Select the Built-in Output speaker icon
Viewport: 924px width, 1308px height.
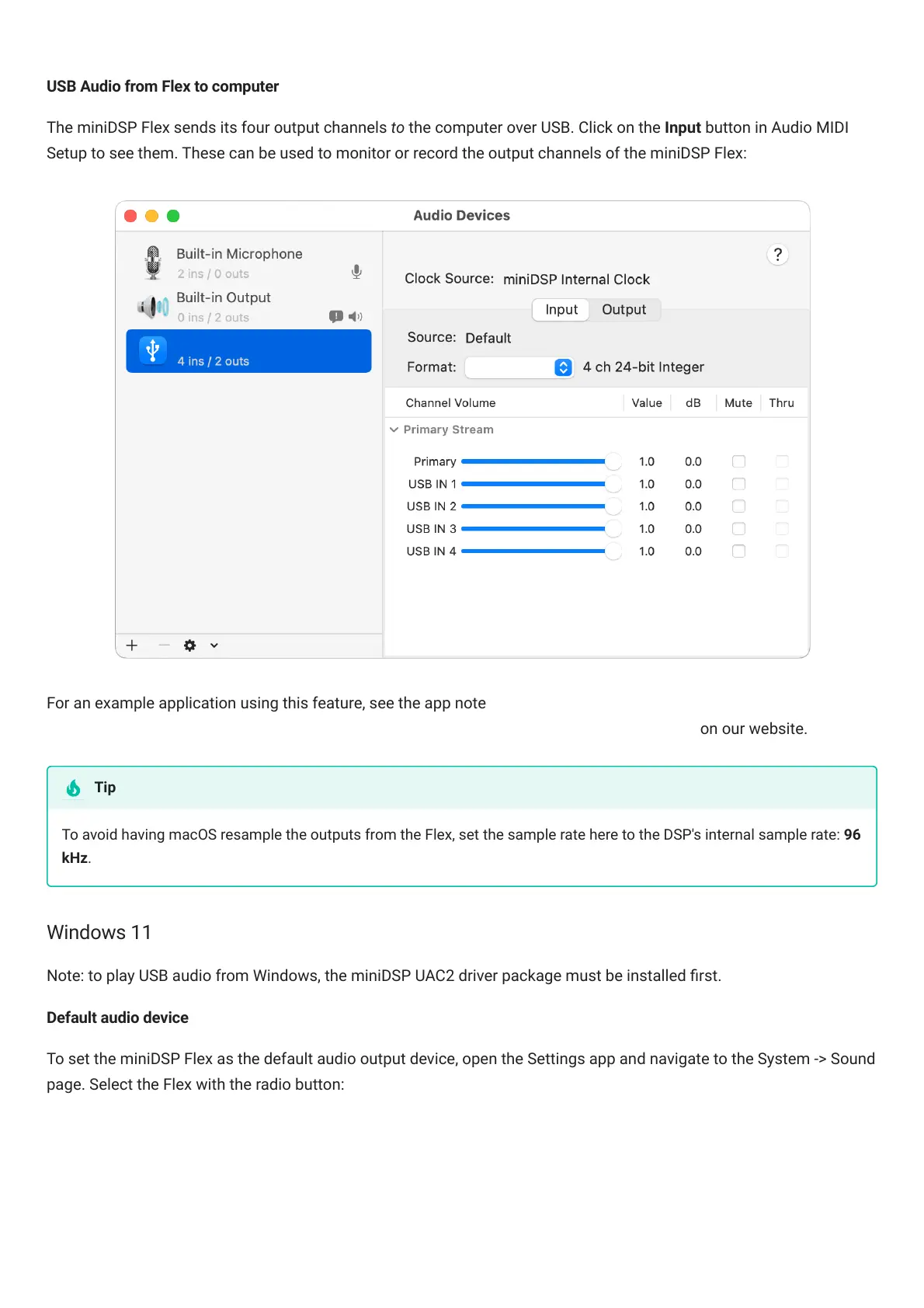click(153, 307)
